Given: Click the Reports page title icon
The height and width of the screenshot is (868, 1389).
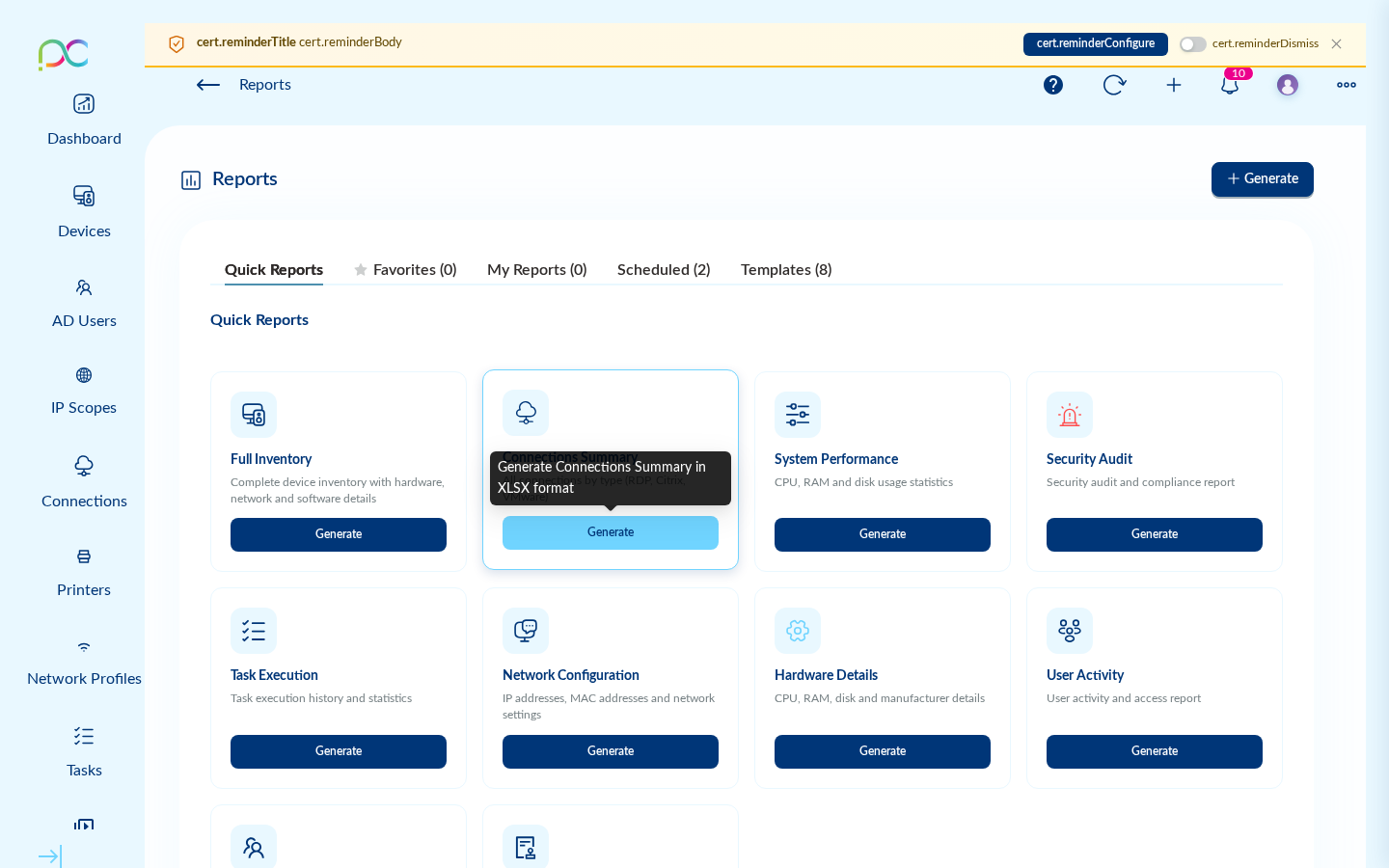Looking at the screenshot, I should [191, 180].
